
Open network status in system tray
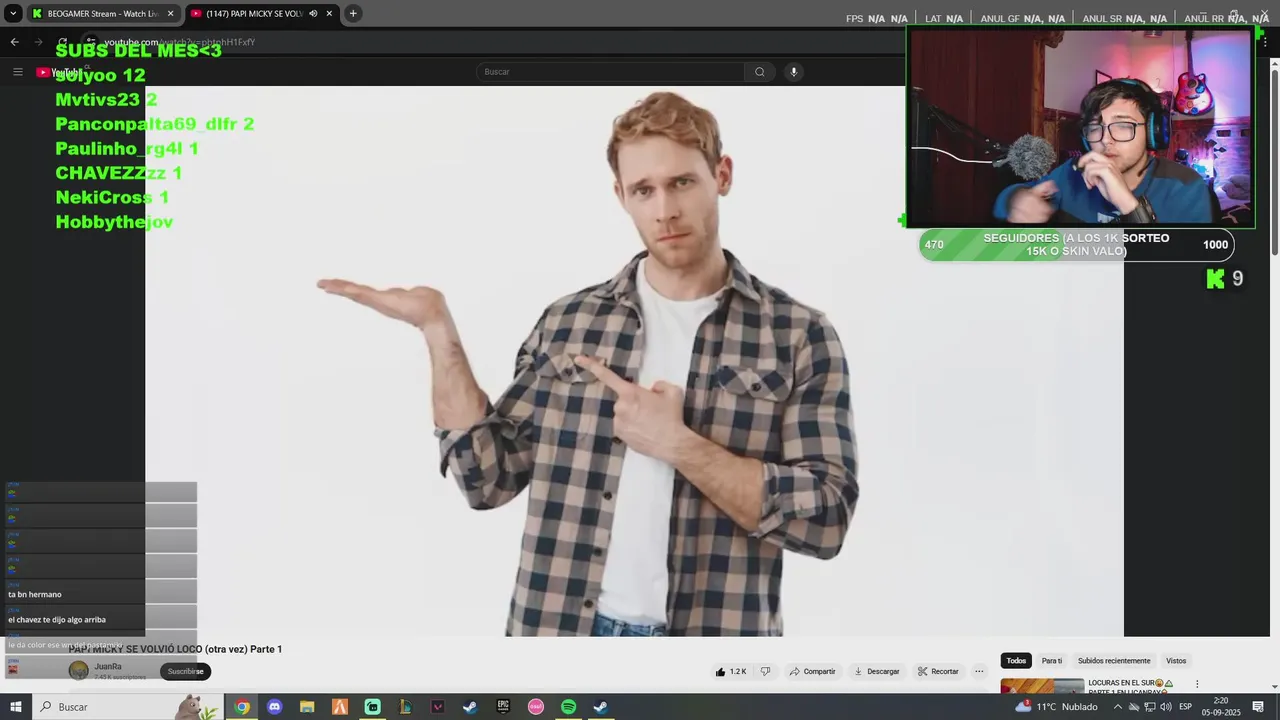click(x=1150, y=707)
